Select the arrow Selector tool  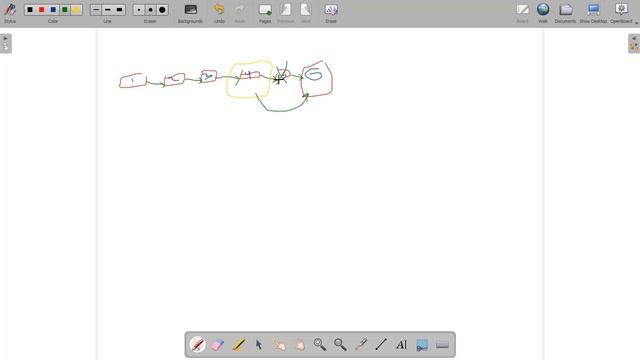259,344
